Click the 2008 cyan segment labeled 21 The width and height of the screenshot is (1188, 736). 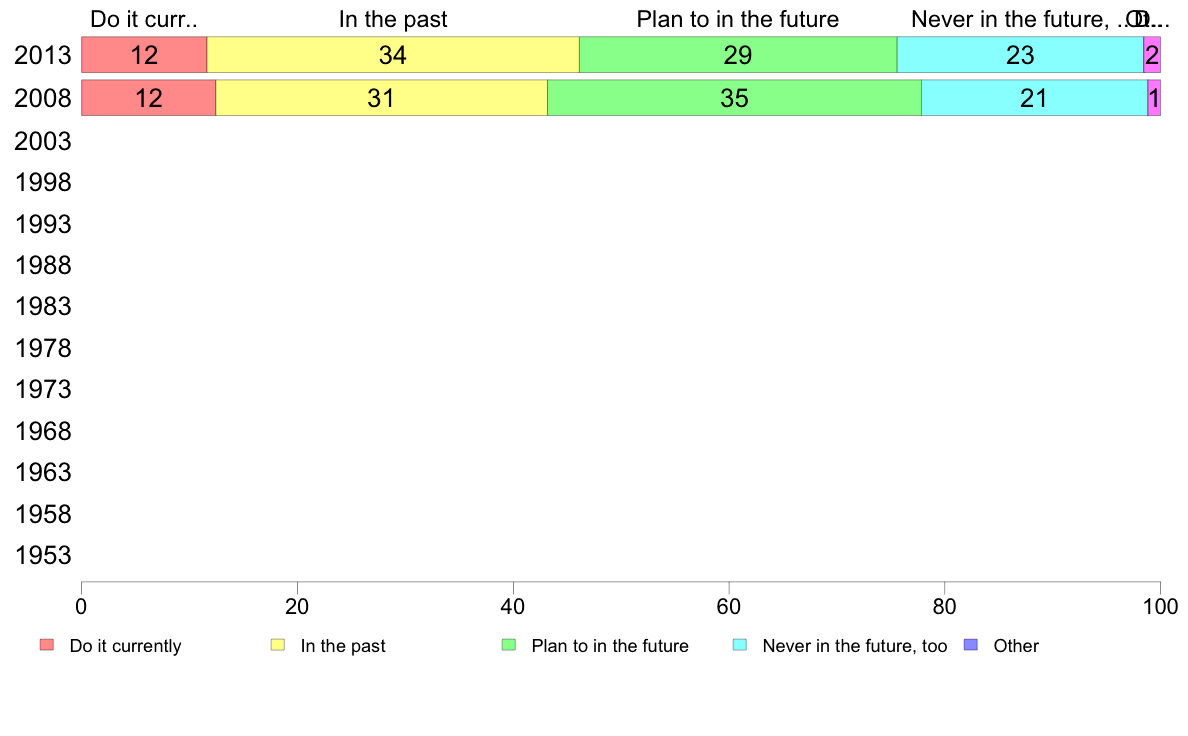point(1034,98)
